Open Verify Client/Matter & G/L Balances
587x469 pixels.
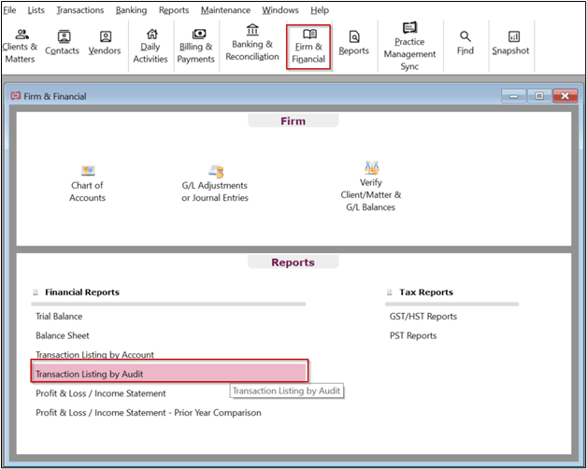click(x=371, y=186)
